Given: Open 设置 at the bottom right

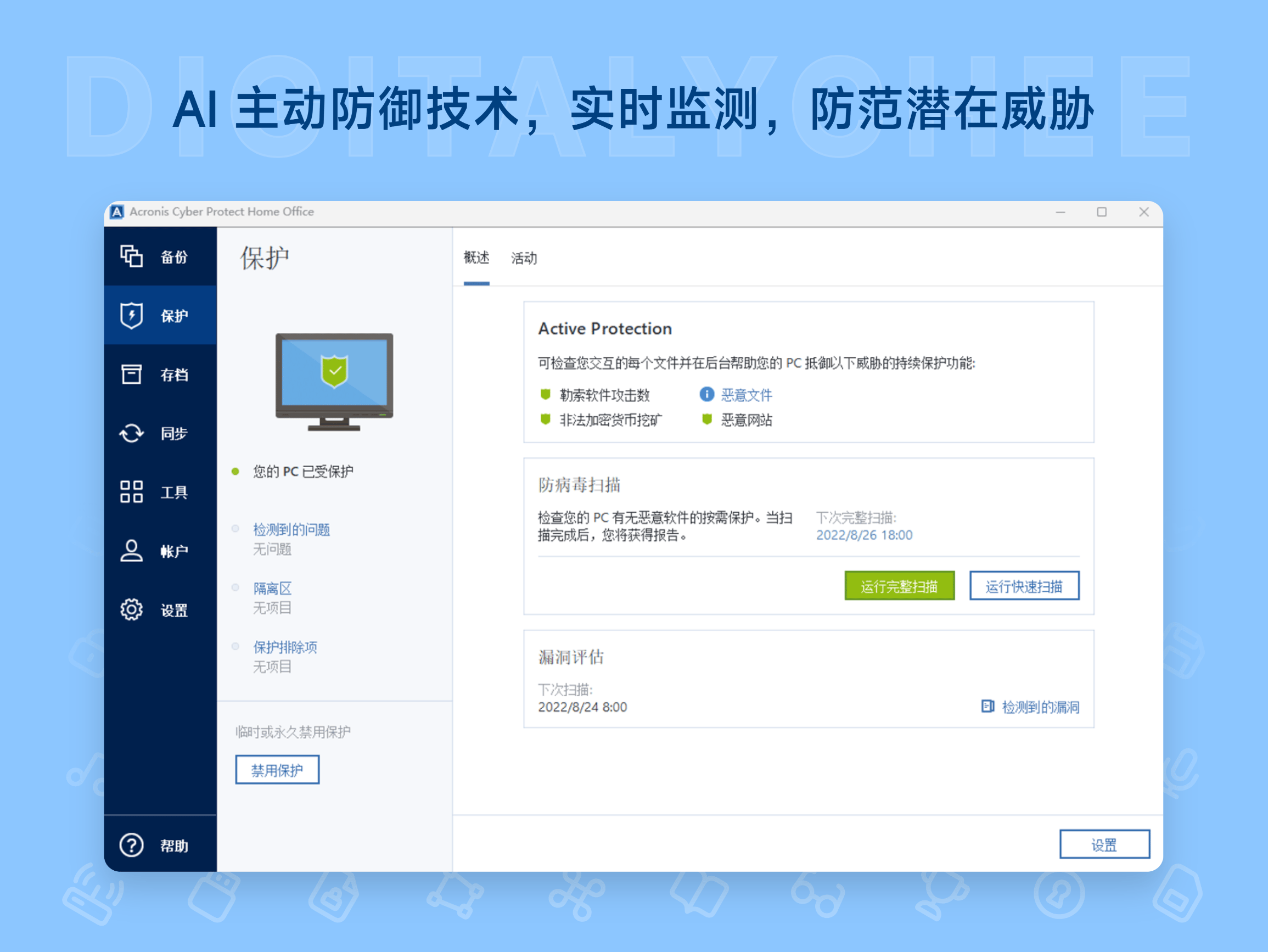Looking at the screenshot, I should click(1104, 844).
